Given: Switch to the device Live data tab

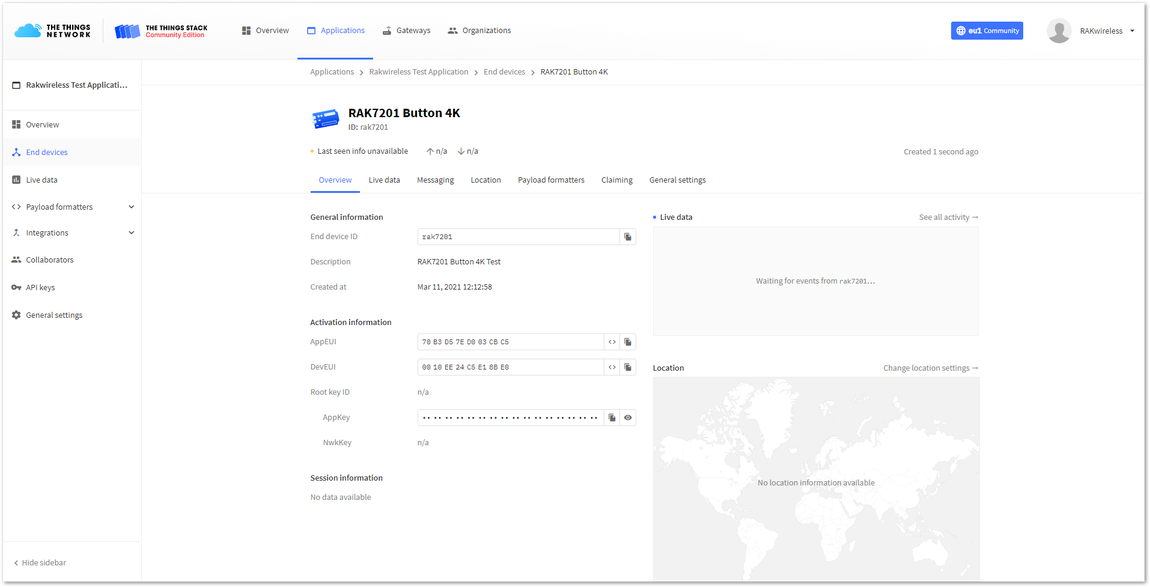Looking at the screenshot, I should tap(384, 180).
